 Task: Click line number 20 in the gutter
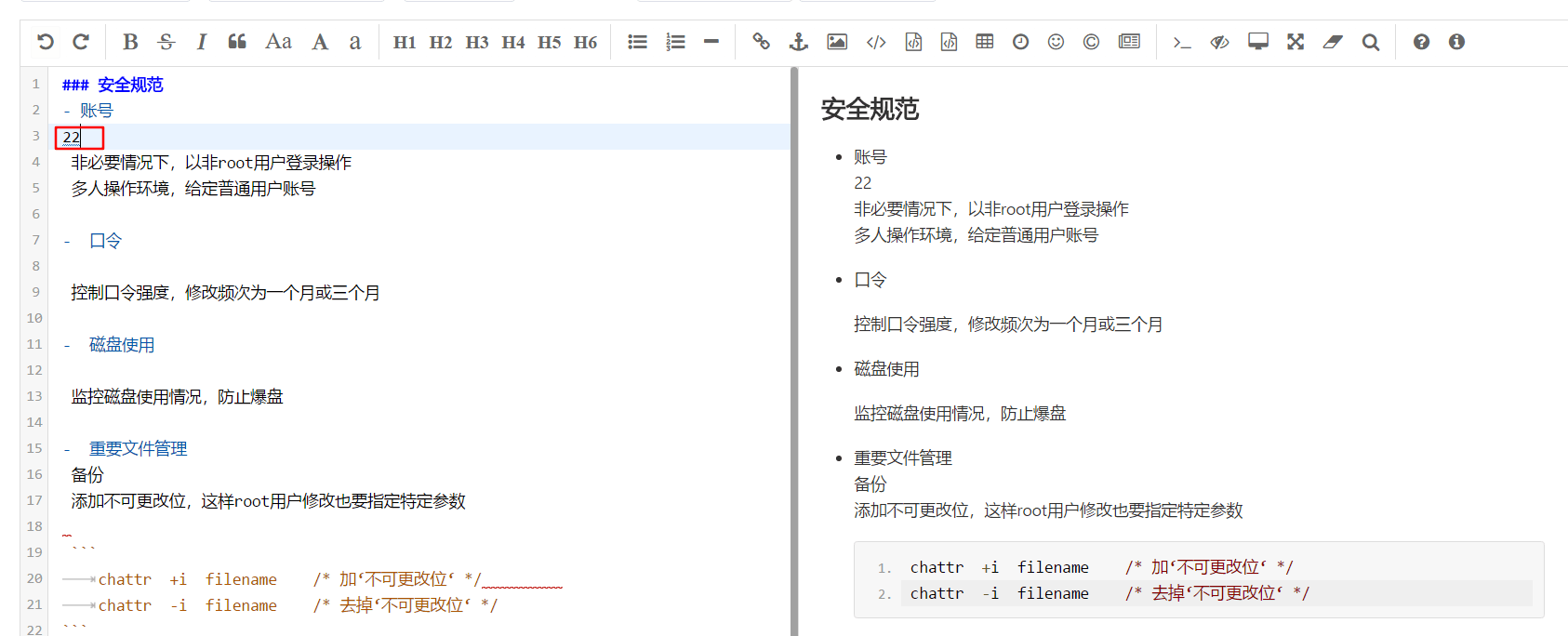coord(34,578)
